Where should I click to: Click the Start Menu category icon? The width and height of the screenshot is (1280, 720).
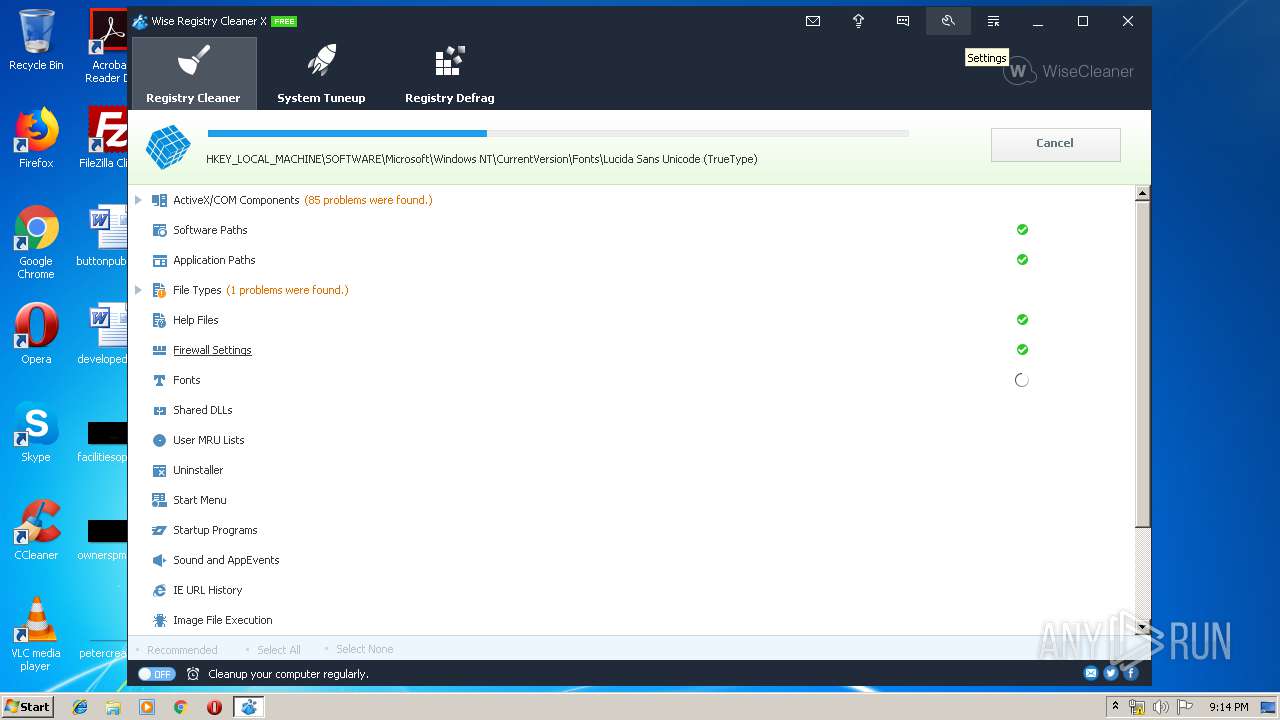(x=159, y=500)
